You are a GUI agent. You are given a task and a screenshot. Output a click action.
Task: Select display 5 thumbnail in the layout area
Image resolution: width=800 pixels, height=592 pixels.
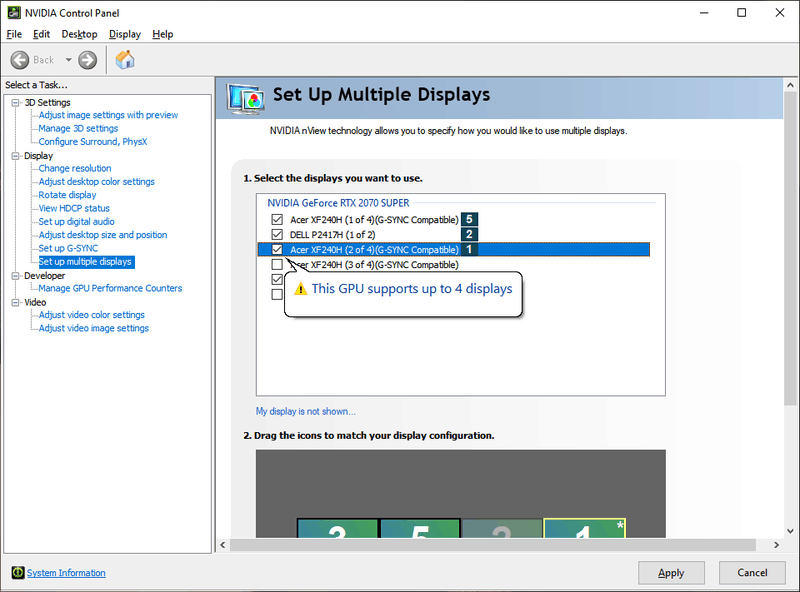tap(420, 528)
